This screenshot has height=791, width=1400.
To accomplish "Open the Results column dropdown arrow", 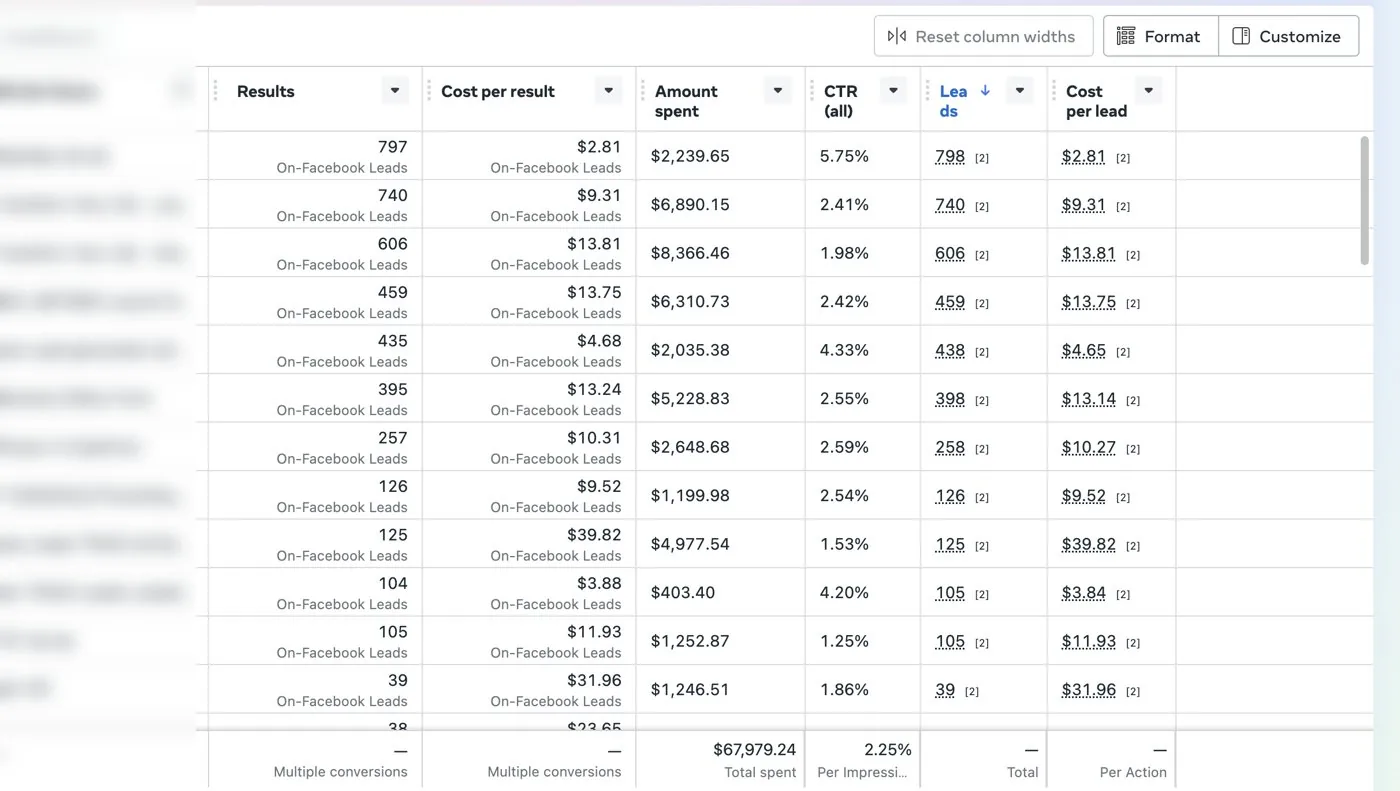I will [395, 91].
